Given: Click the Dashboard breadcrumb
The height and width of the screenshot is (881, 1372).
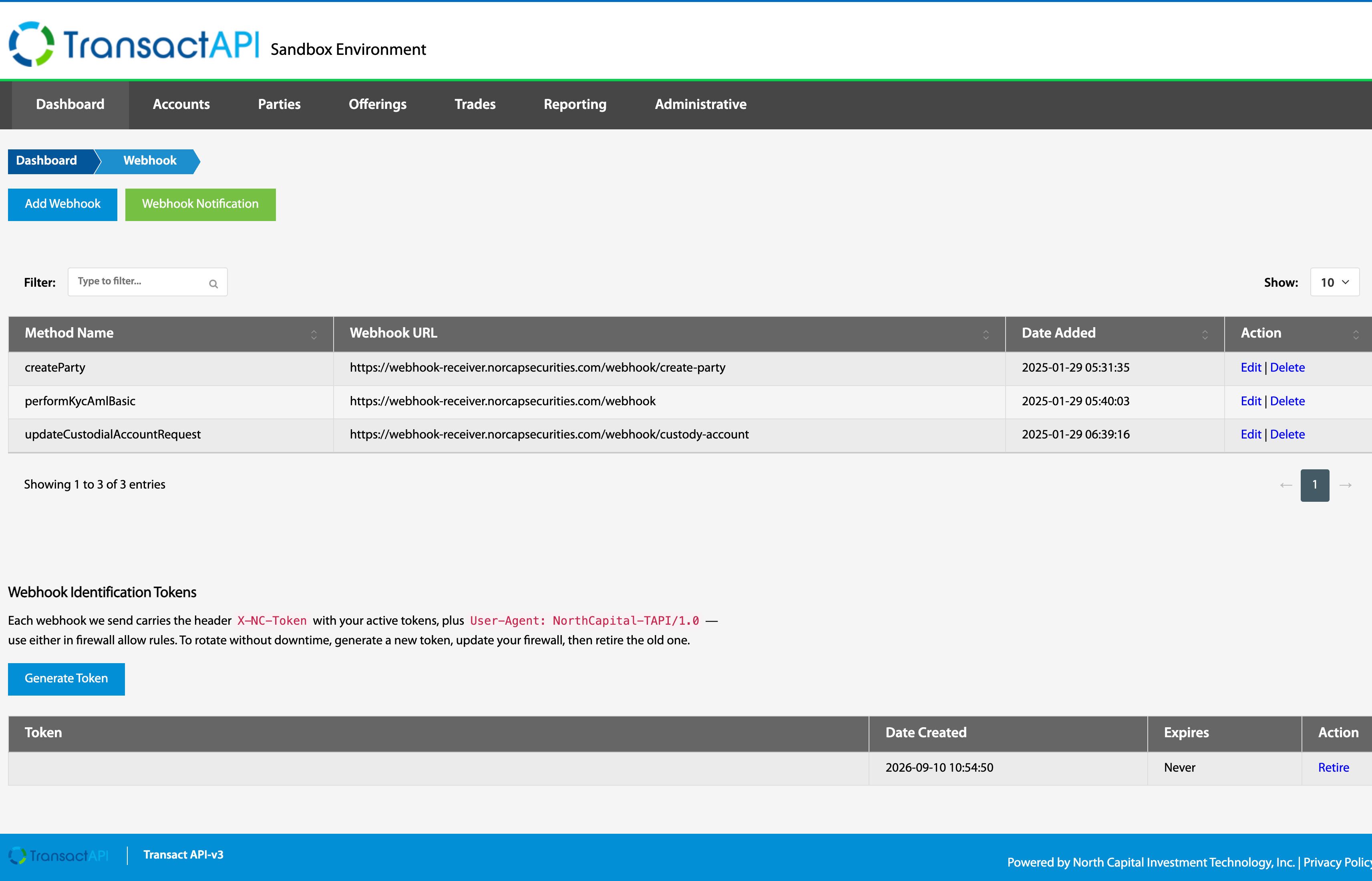Looking at the screenshot, I should 50,161.
